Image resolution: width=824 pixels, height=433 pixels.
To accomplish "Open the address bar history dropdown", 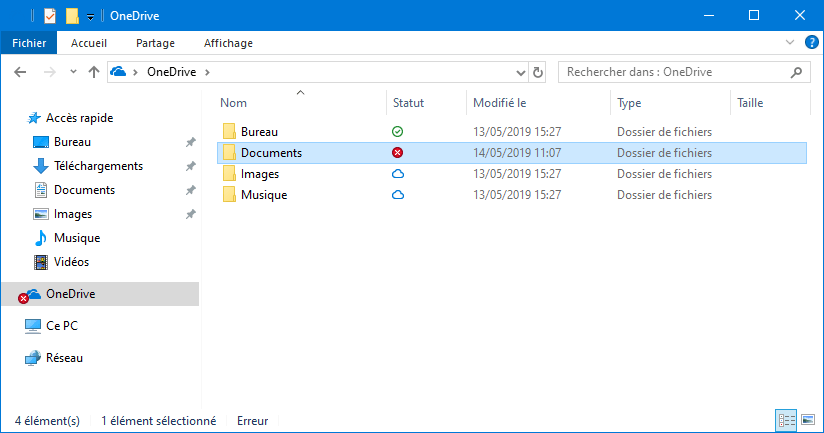I will pos(520,73).
